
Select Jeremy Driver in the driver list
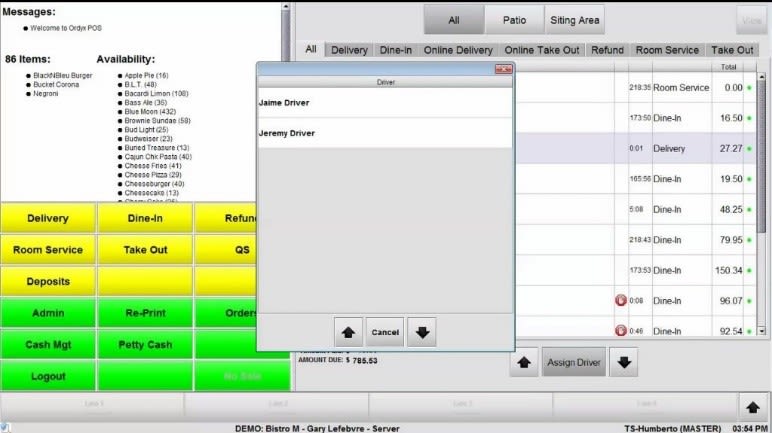[385, 133]
